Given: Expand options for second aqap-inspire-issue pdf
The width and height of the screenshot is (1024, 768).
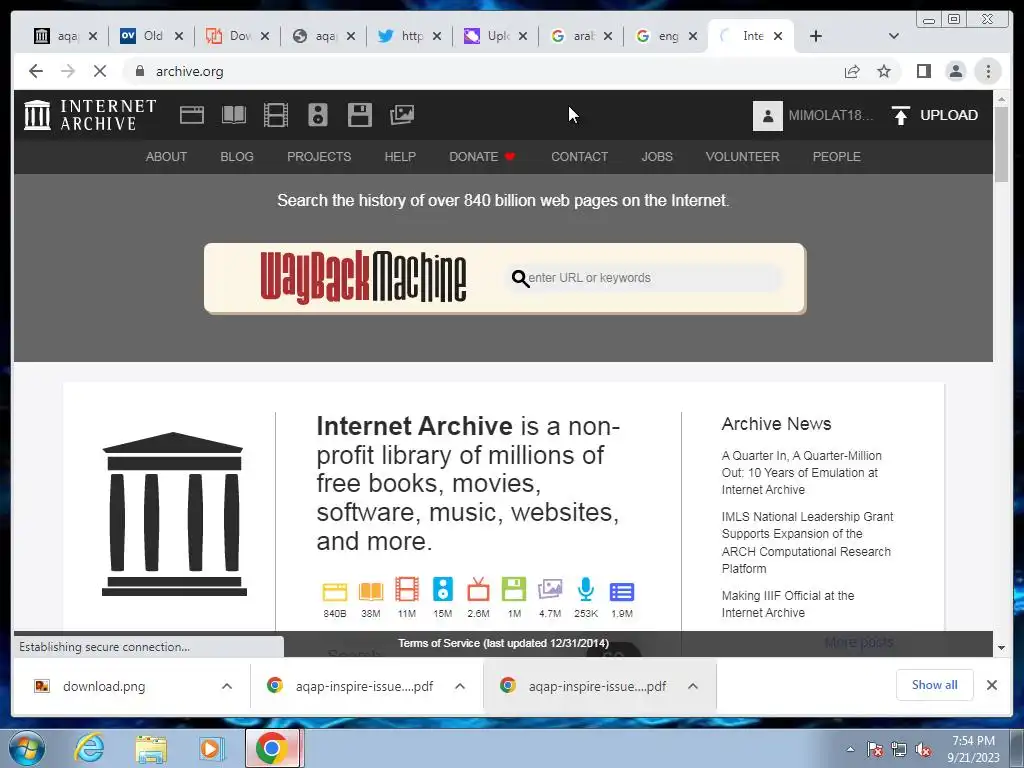Looking at the screenshot, I should coord(693,686).
